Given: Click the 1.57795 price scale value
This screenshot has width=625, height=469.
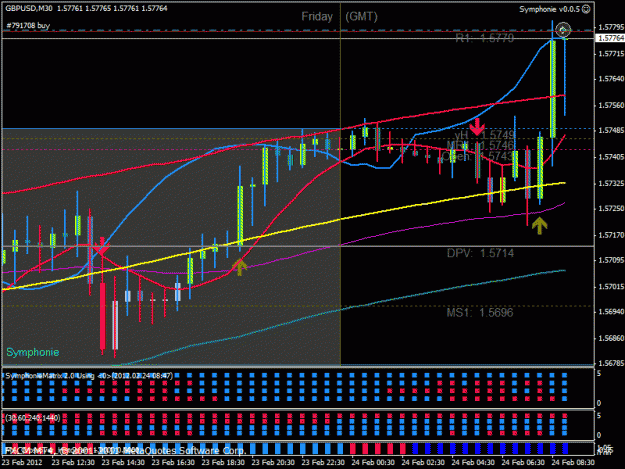Looking at the screenshot, I should pyautogui.click(x=611, y=27).
